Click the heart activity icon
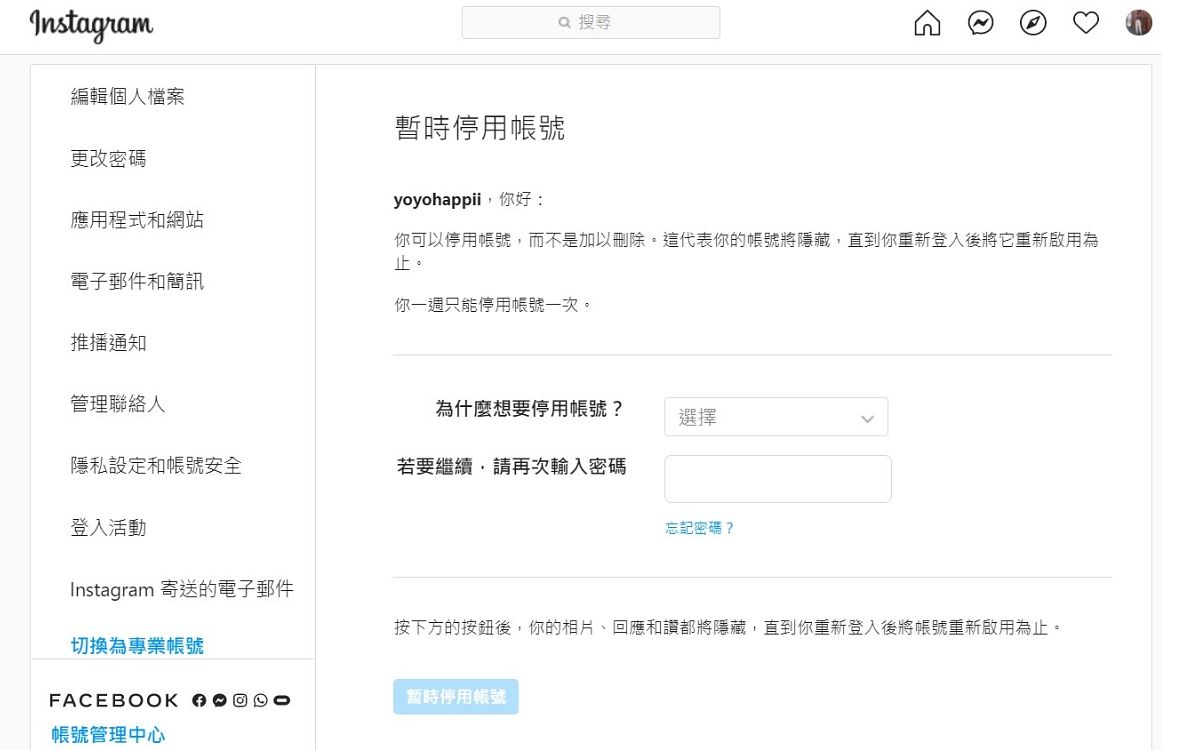 (x=1086, y=23)
